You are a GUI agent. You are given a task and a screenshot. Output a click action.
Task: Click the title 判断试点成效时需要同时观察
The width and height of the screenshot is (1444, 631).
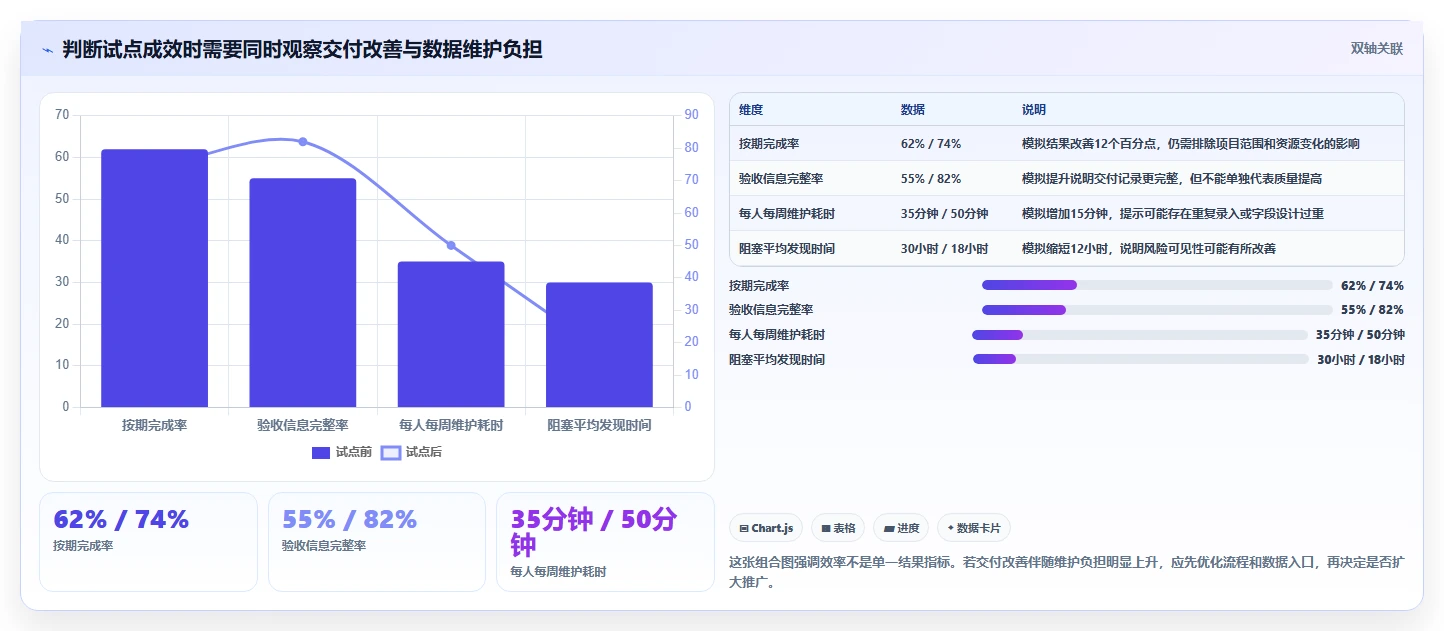point(302,49)
